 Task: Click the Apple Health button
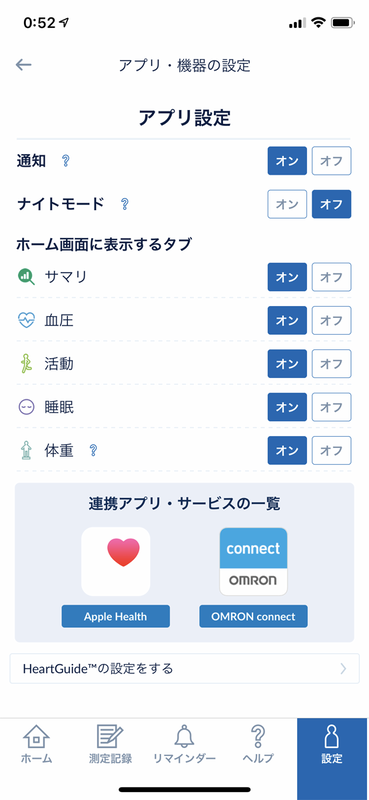[116, 616]
